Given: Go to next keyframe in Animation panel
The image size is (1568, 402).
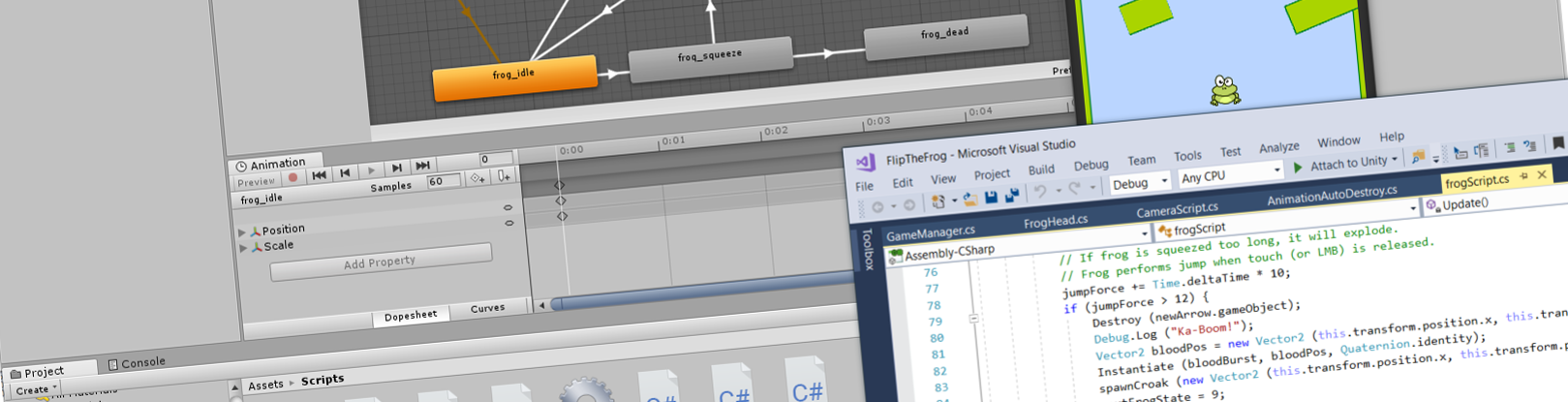Looking at the screenshot, I should pos(397,169).
